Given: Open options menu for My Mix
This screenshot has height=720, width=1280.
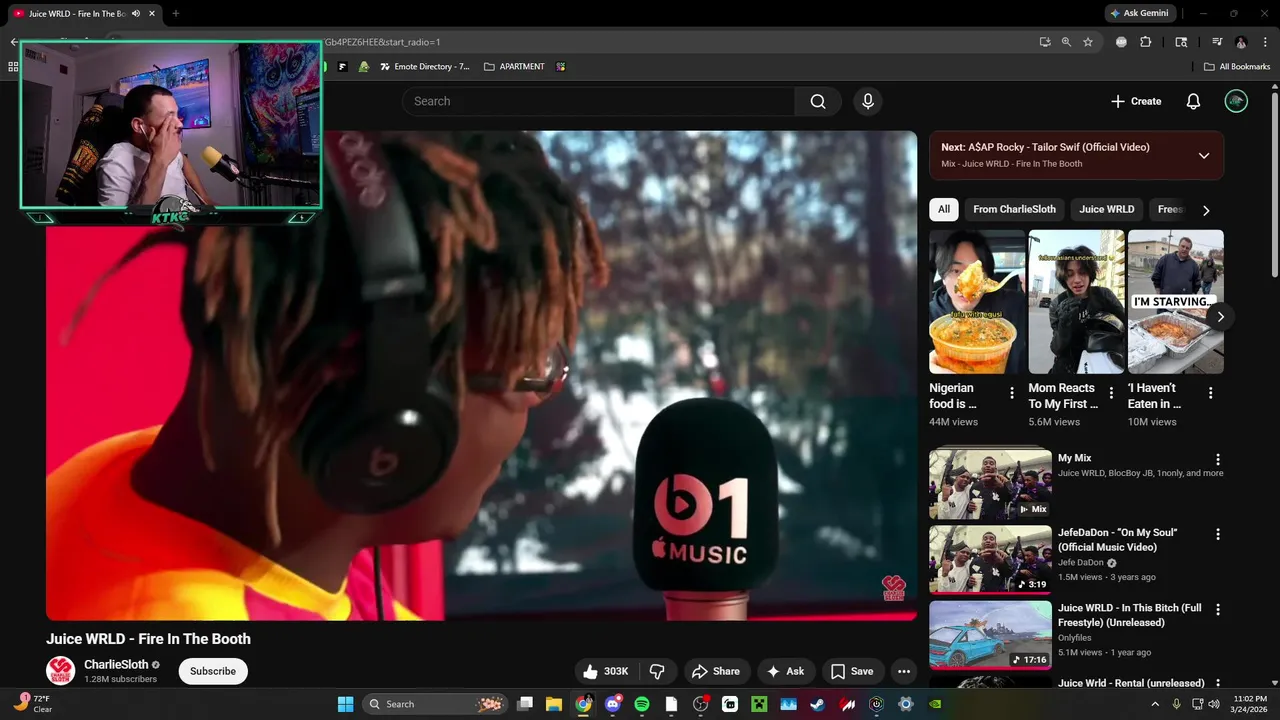Looking at the screenshot, I should [1218, 459].
